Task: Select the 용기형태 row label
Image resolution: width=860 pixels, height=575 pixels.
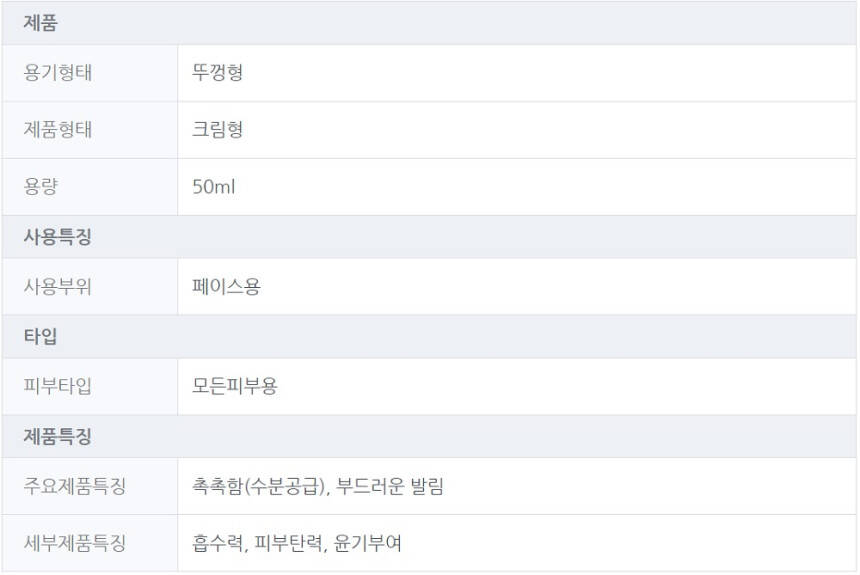Action: pos(58,73)
